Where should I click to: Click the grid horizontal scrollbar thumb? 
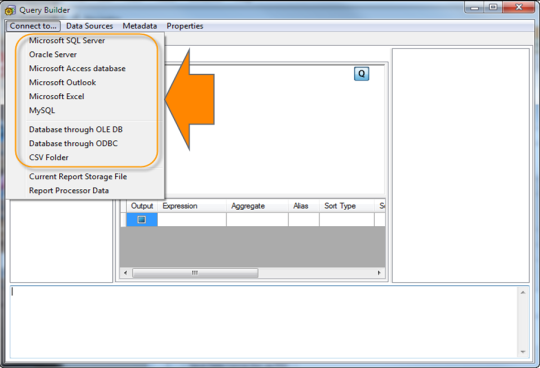(195, 273)
